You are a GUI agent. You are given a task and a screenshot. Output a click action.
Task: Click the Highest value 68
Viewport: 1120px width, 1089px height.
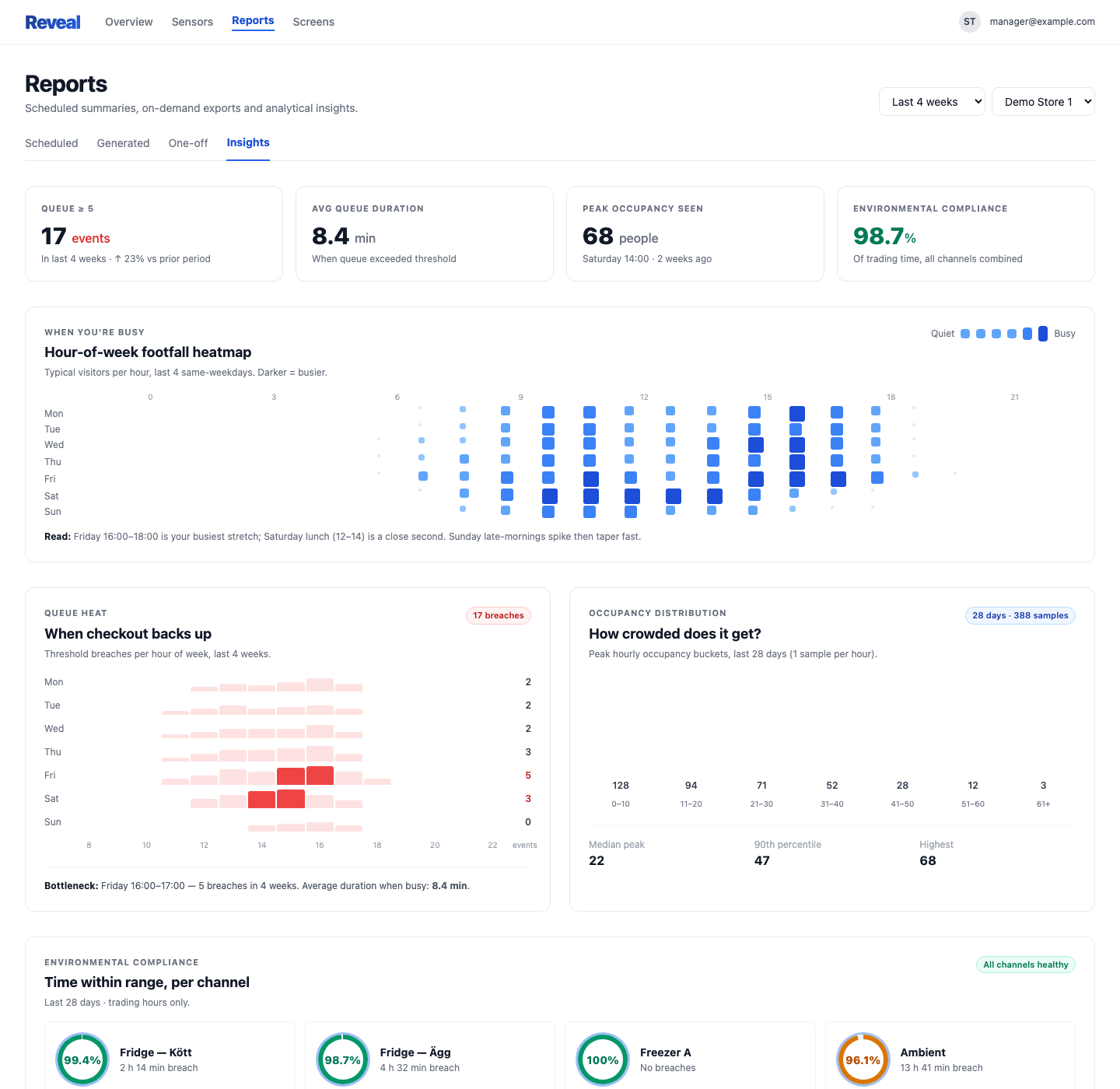click(928, 860)
